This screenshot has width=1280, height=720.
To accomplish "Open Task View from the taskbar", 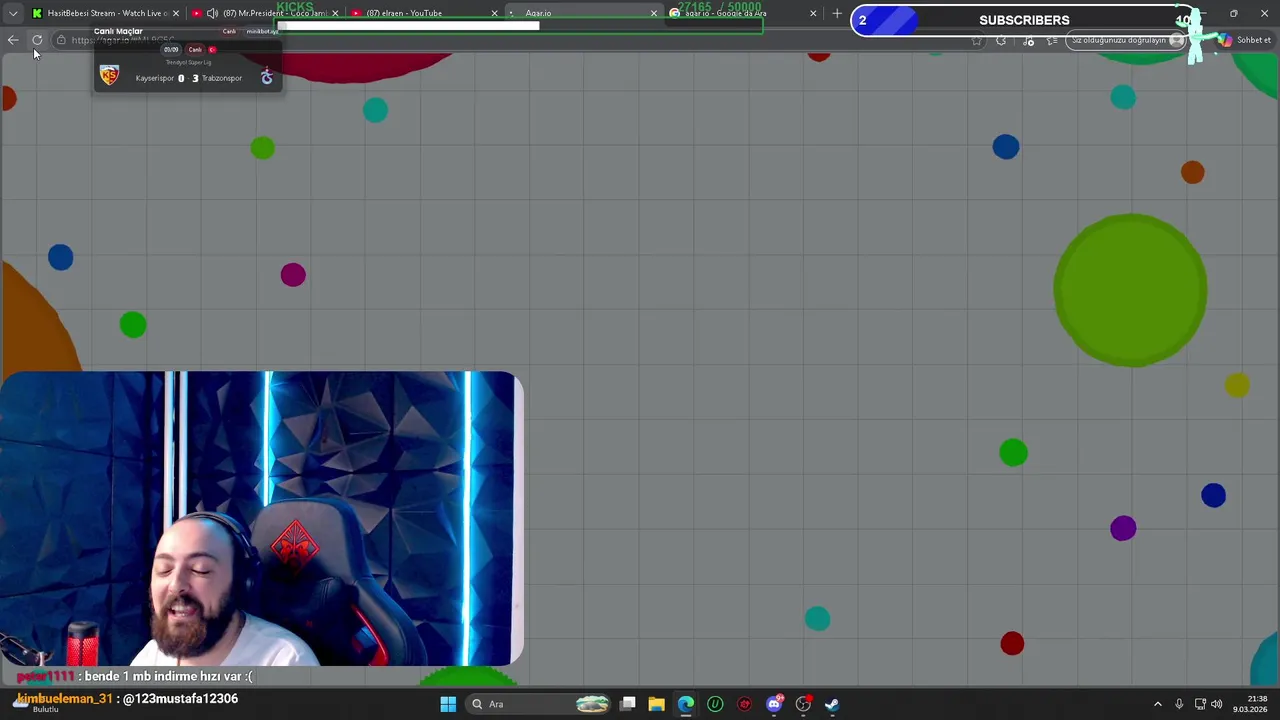I will [x=628, y=704].
